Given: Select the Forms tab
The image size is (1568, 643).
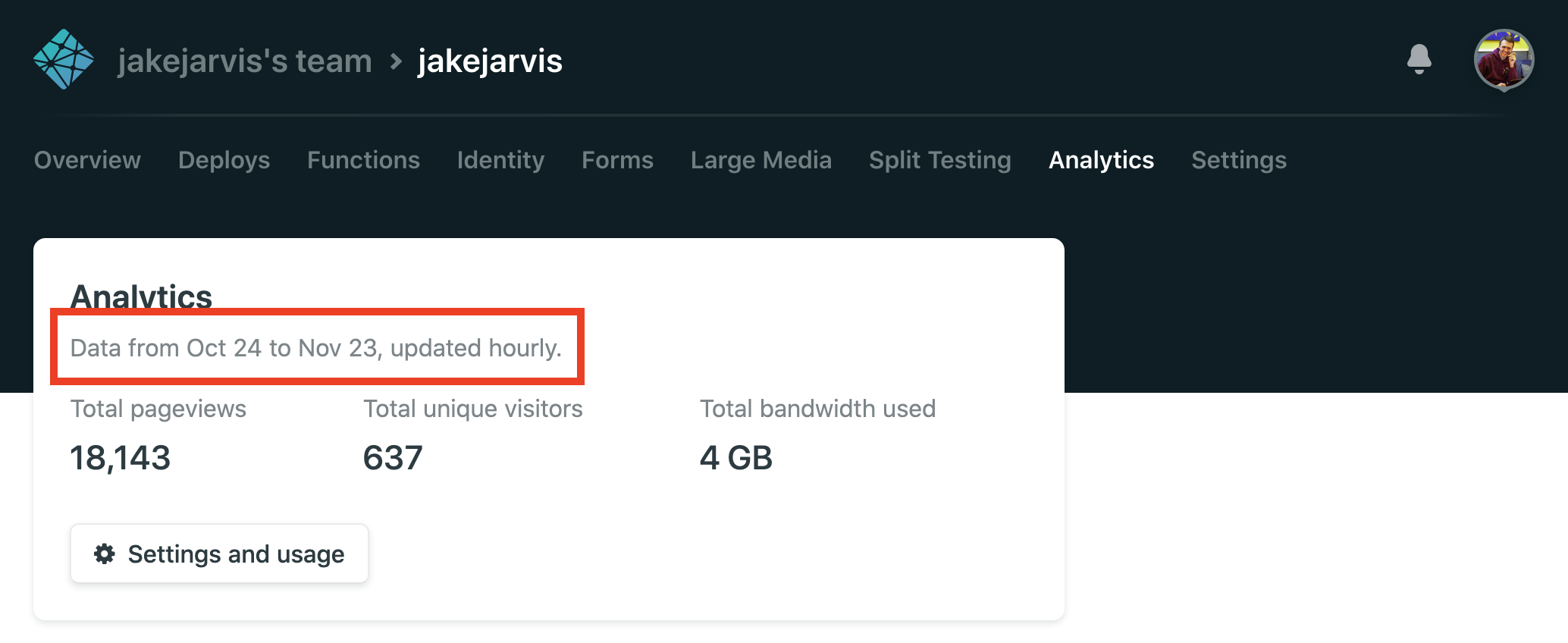Looking at the screenshot, I should click(x=616, y=161).
